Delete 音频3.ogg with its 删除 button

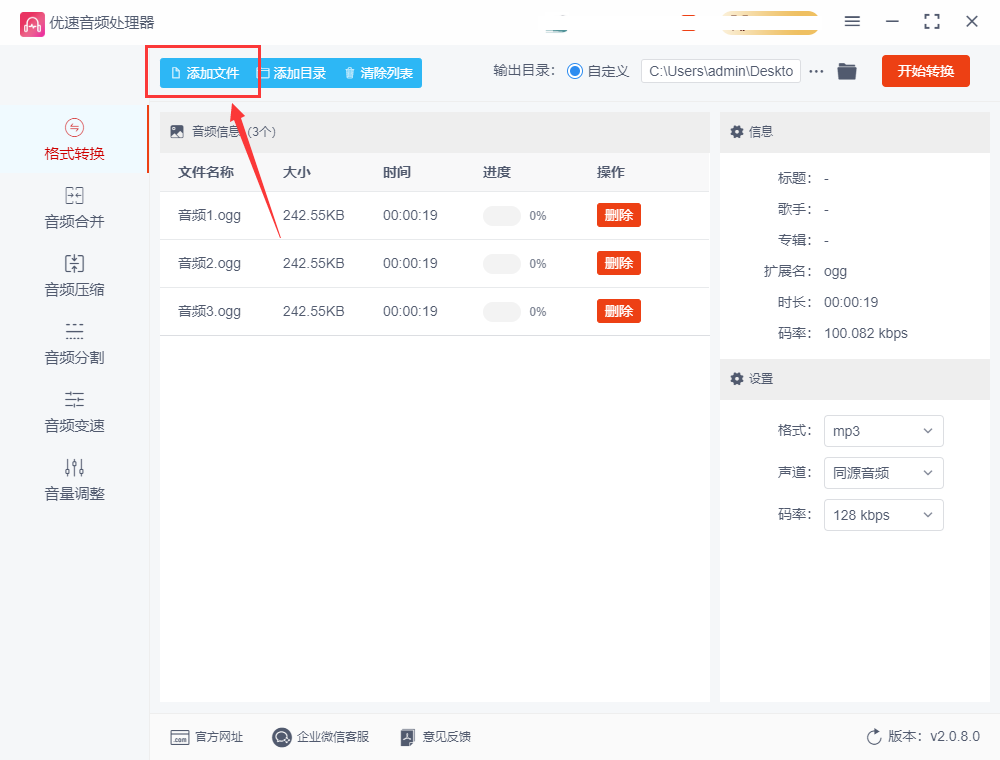619,311
